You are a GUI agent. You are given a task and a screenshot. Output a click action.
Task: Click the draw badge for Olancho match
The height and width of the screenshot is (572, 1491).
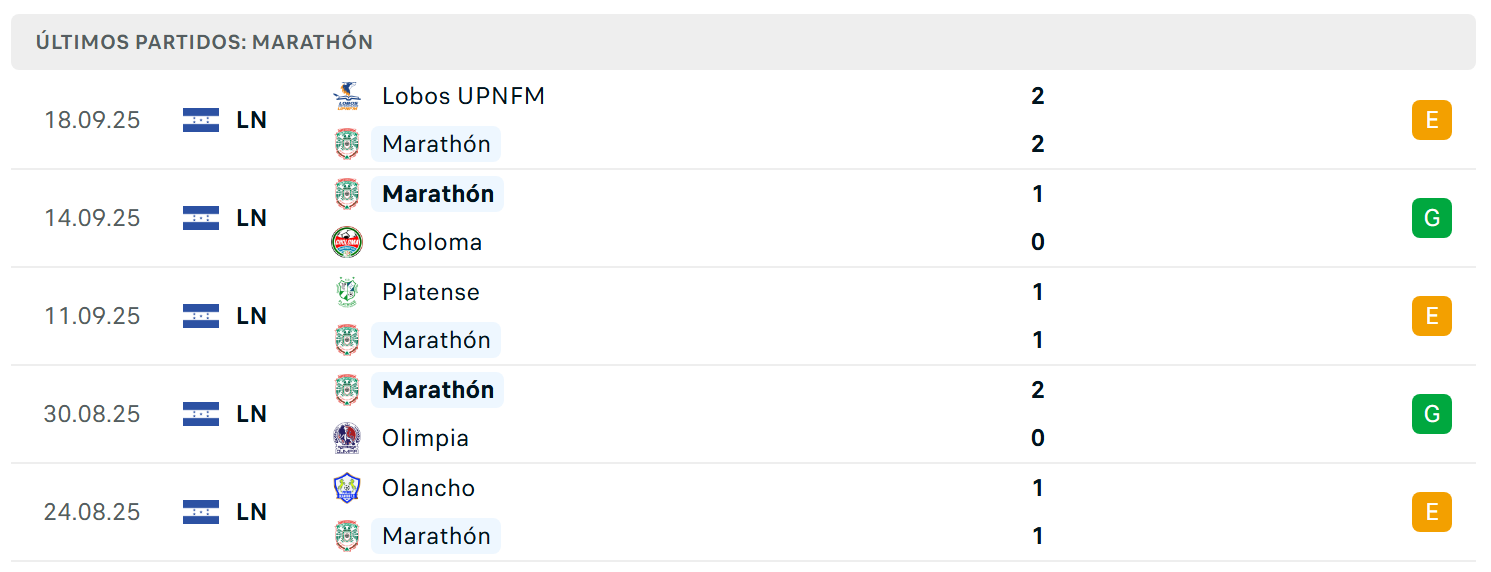point(1431,512)
